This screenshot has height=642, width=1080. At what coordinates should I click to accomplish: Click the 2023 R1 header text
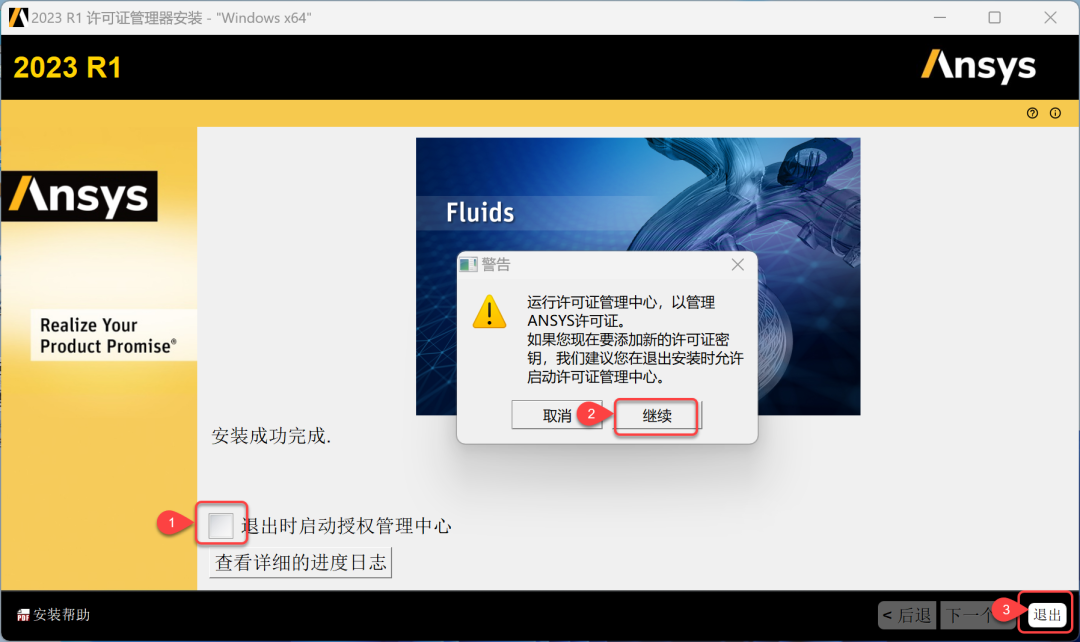pos(68,68)
